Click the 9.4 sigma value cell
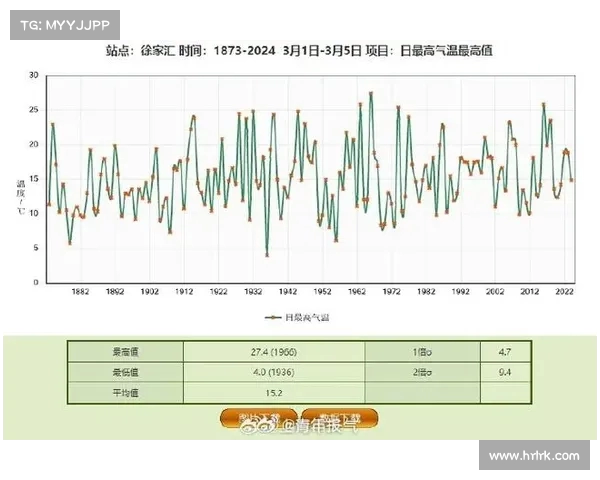The width and height of the screenshot is (600, 480). click(x=504, y=372)
